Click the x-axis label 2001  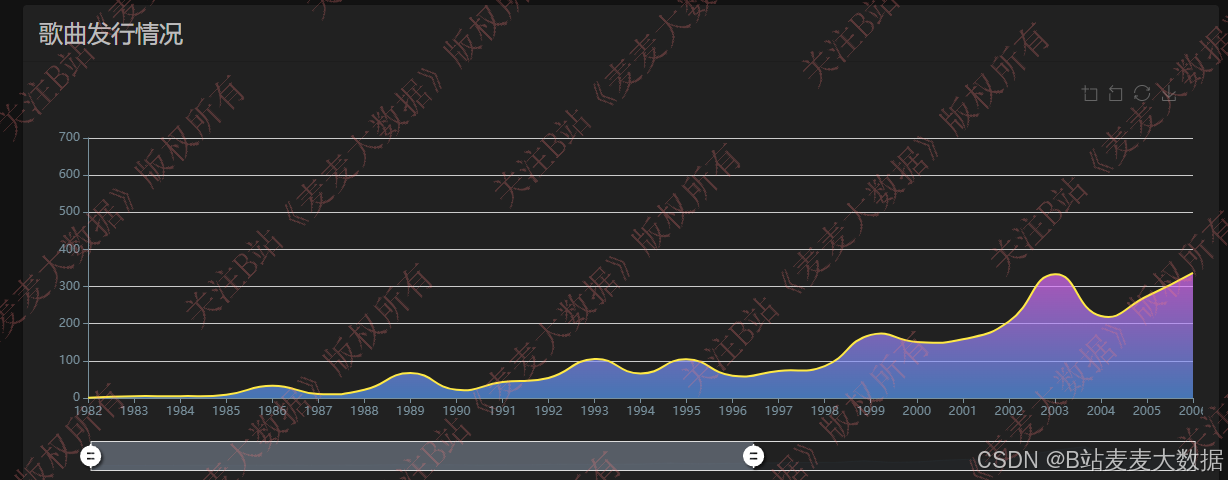point(962,410)
